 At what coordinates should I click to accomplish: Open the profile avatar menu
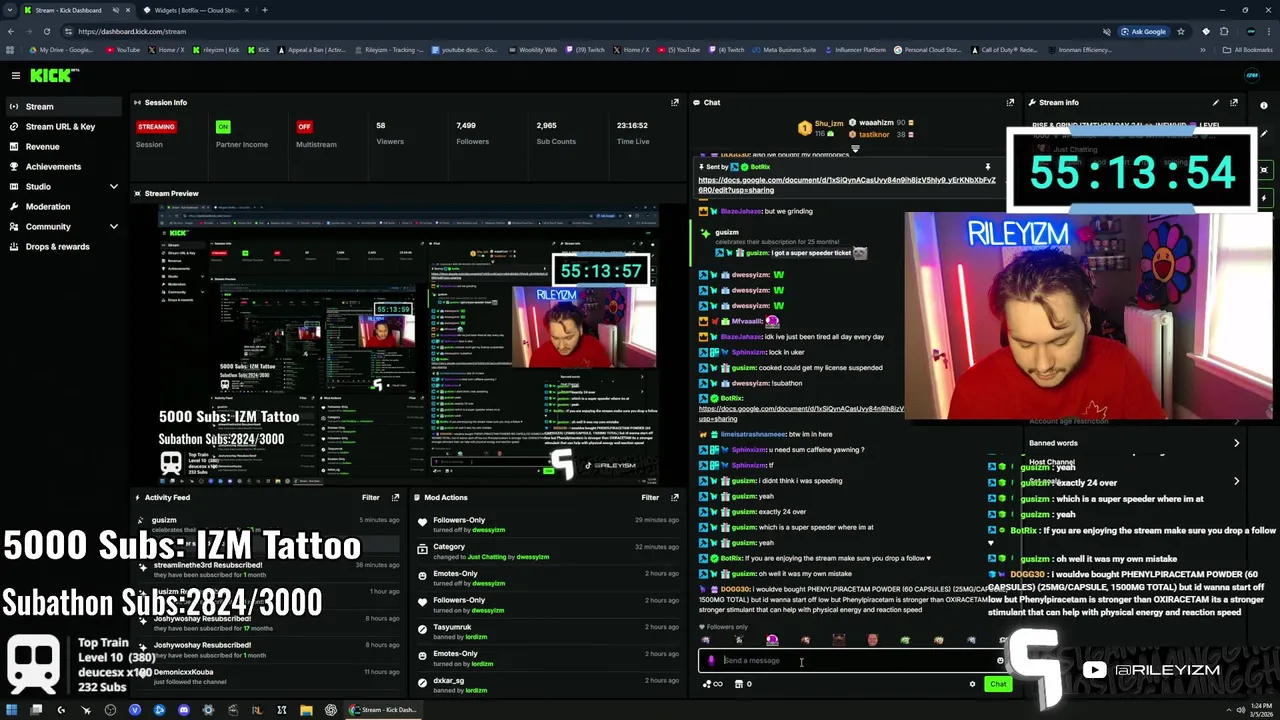(x=1252, y=75)
